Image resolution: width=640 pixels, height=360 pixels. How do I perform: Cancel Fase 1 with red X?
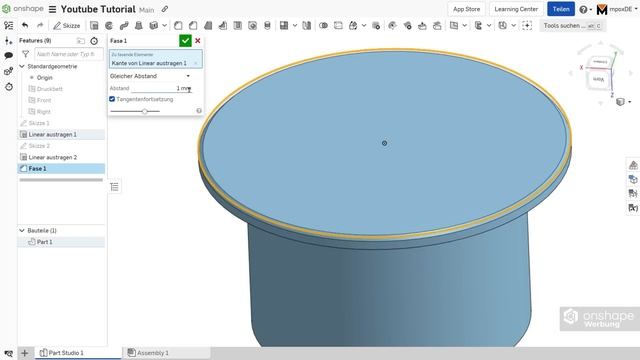tap(198, 41)
